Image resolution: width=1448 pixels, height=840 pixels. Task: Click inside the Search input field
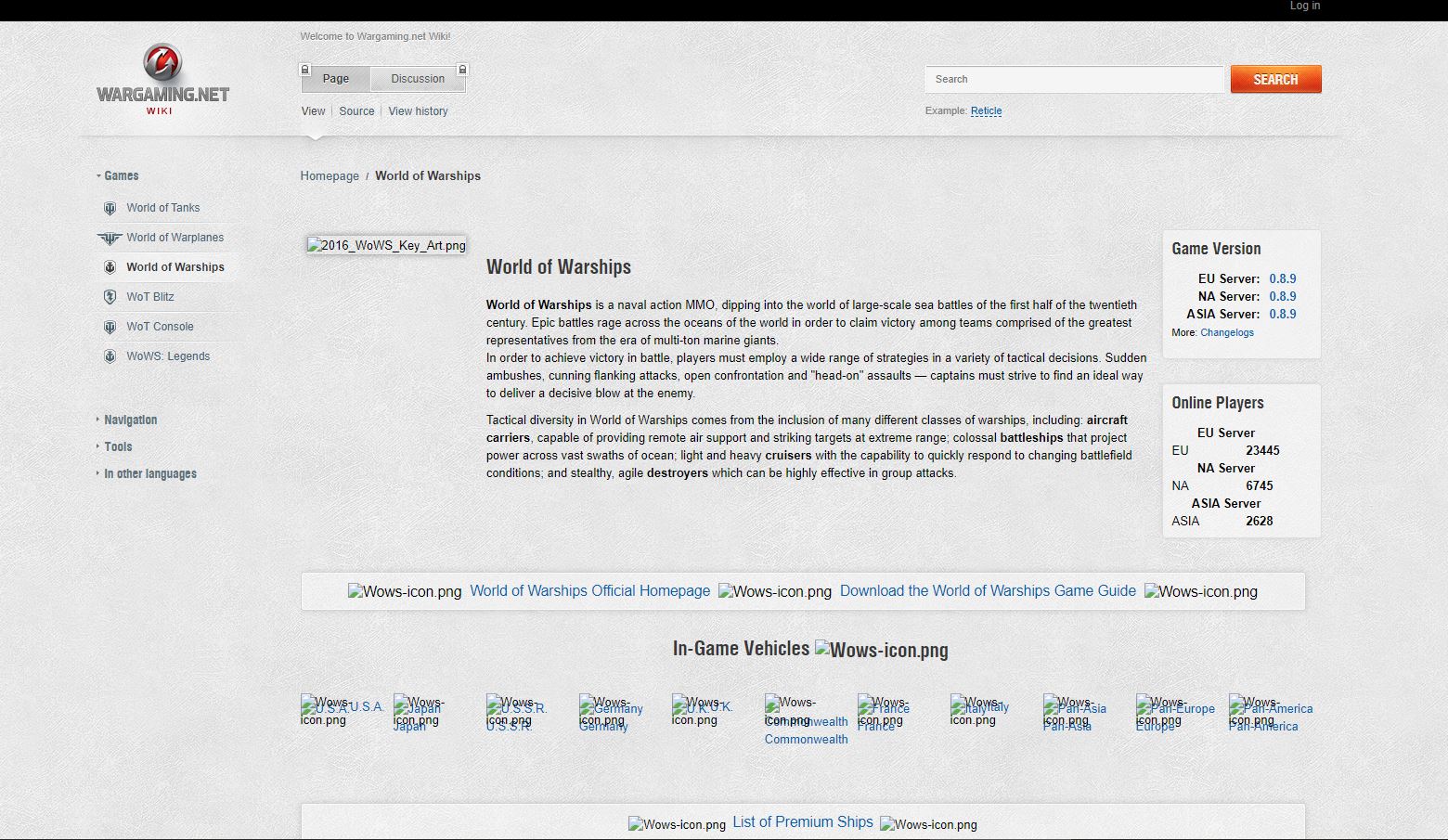pyautogui.click(x=1075, y=79)
